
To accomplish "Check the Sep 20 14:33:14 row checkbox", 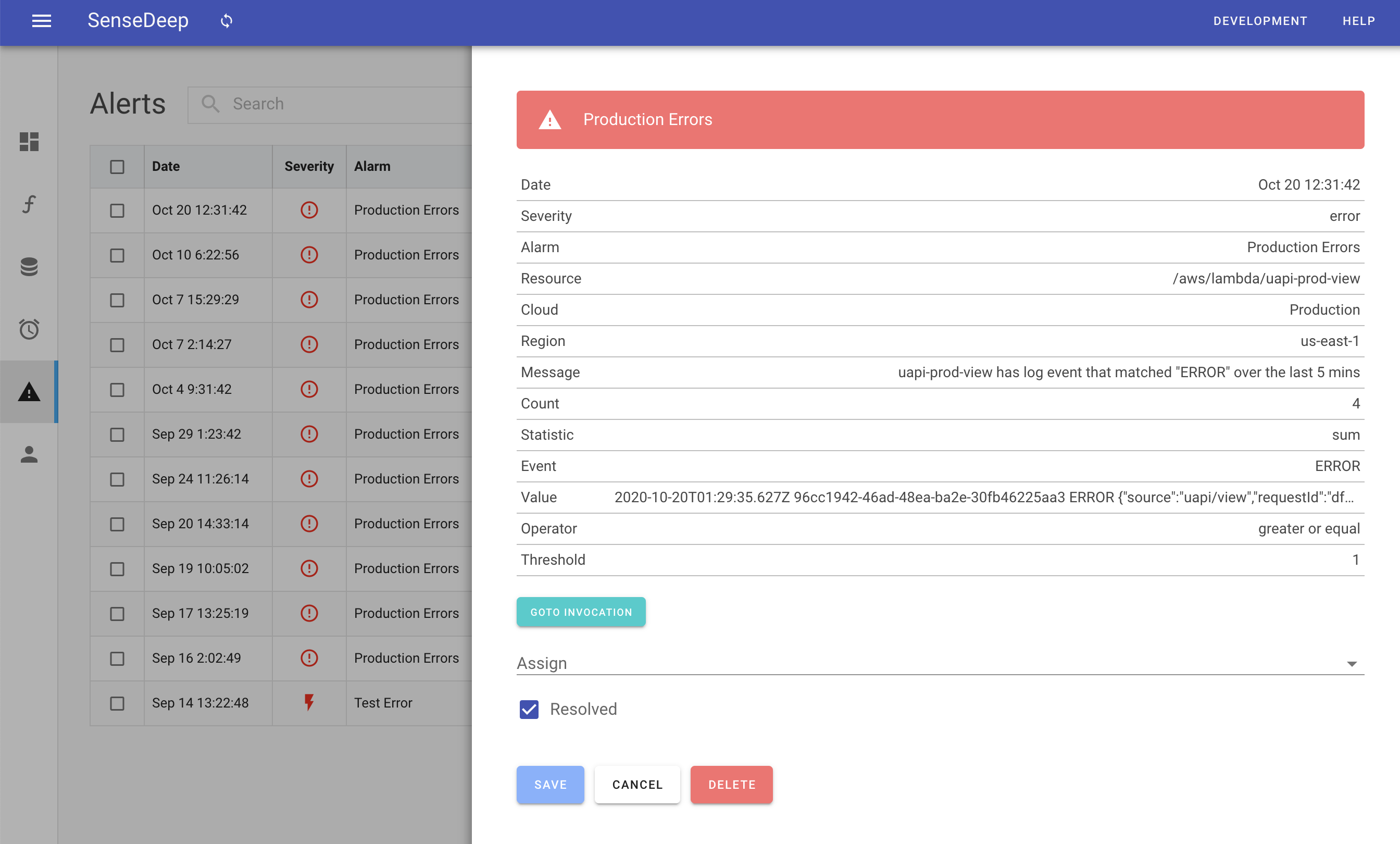I will coord(117,524).
